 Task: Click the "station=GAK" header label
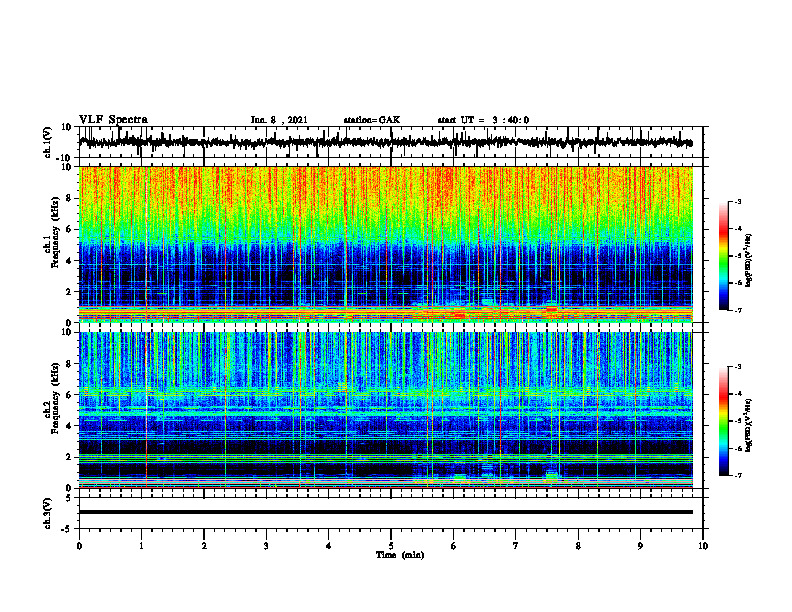372,120
